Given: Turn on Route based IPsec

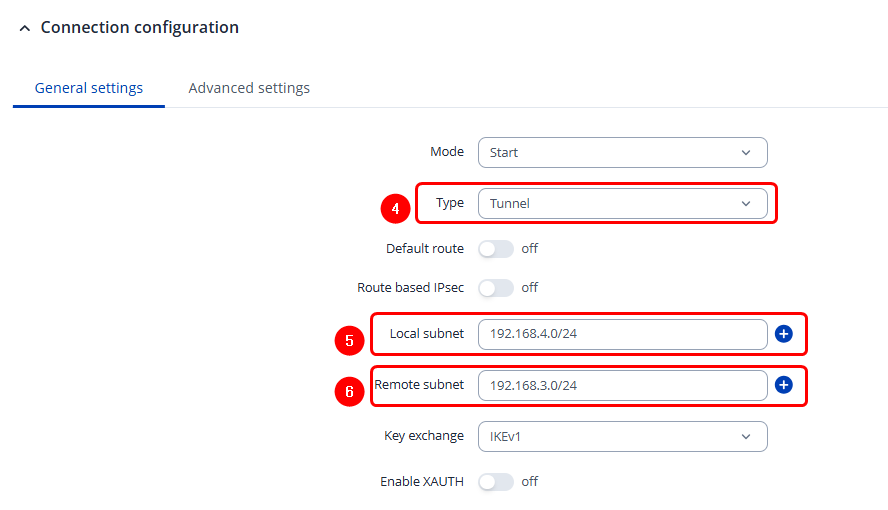Looking at the screenshot, I should pyautogui.click(x=496, y=288).
